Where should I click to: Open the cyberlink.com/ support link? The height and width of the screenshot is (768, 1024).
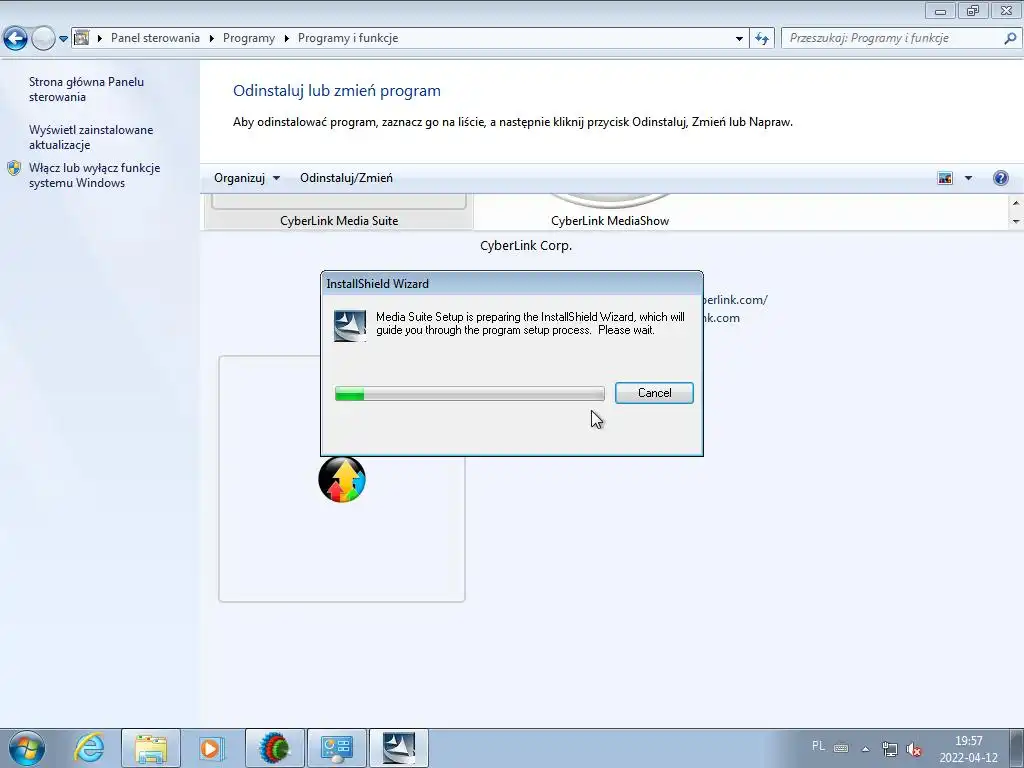735,300
